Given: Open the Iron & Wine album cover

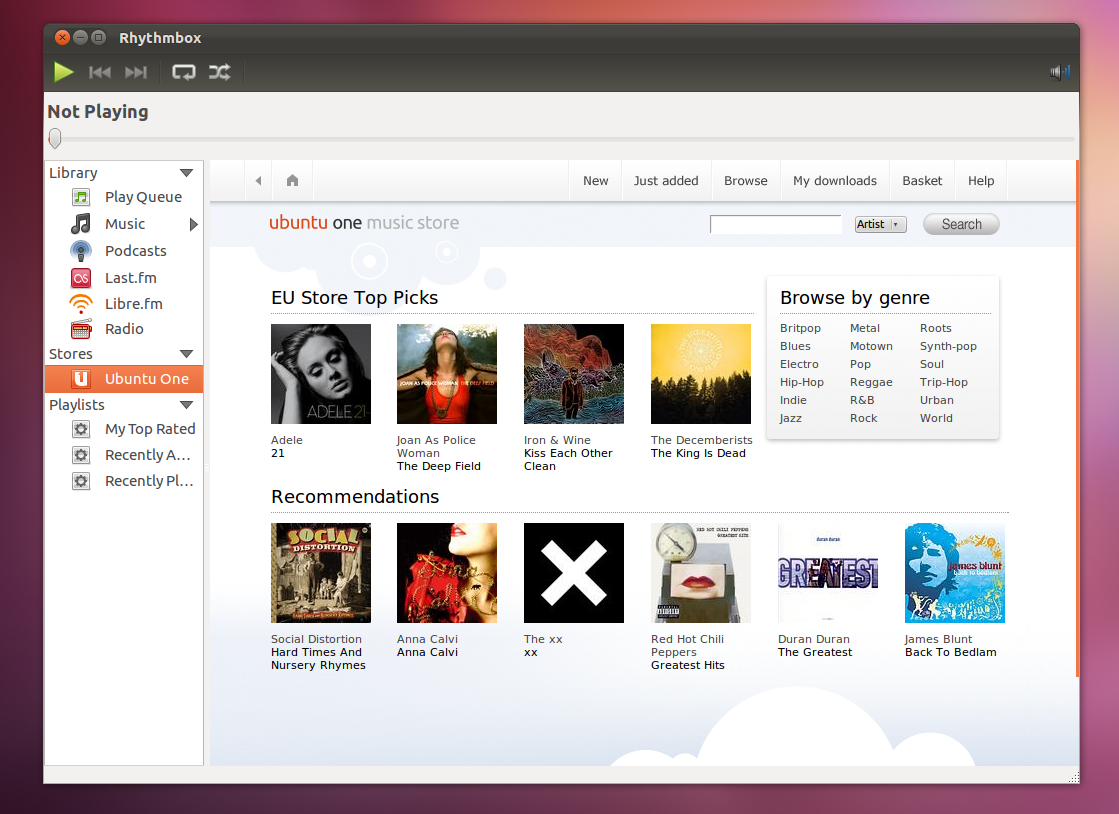Looking at the screenshot, I should click(x=574, y=374).
